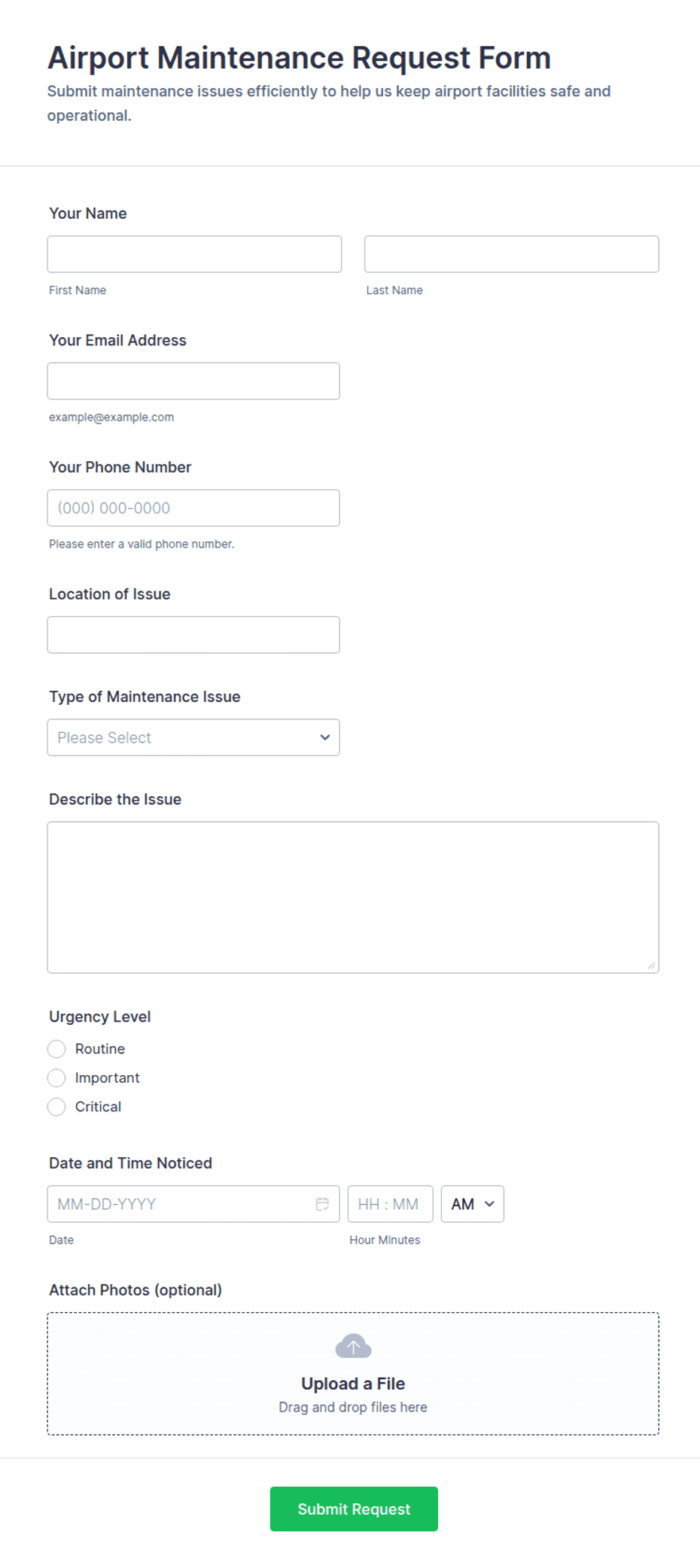Click the HH : MM time field
Screen dimensions: 700x1568
tap(390, 1204)
